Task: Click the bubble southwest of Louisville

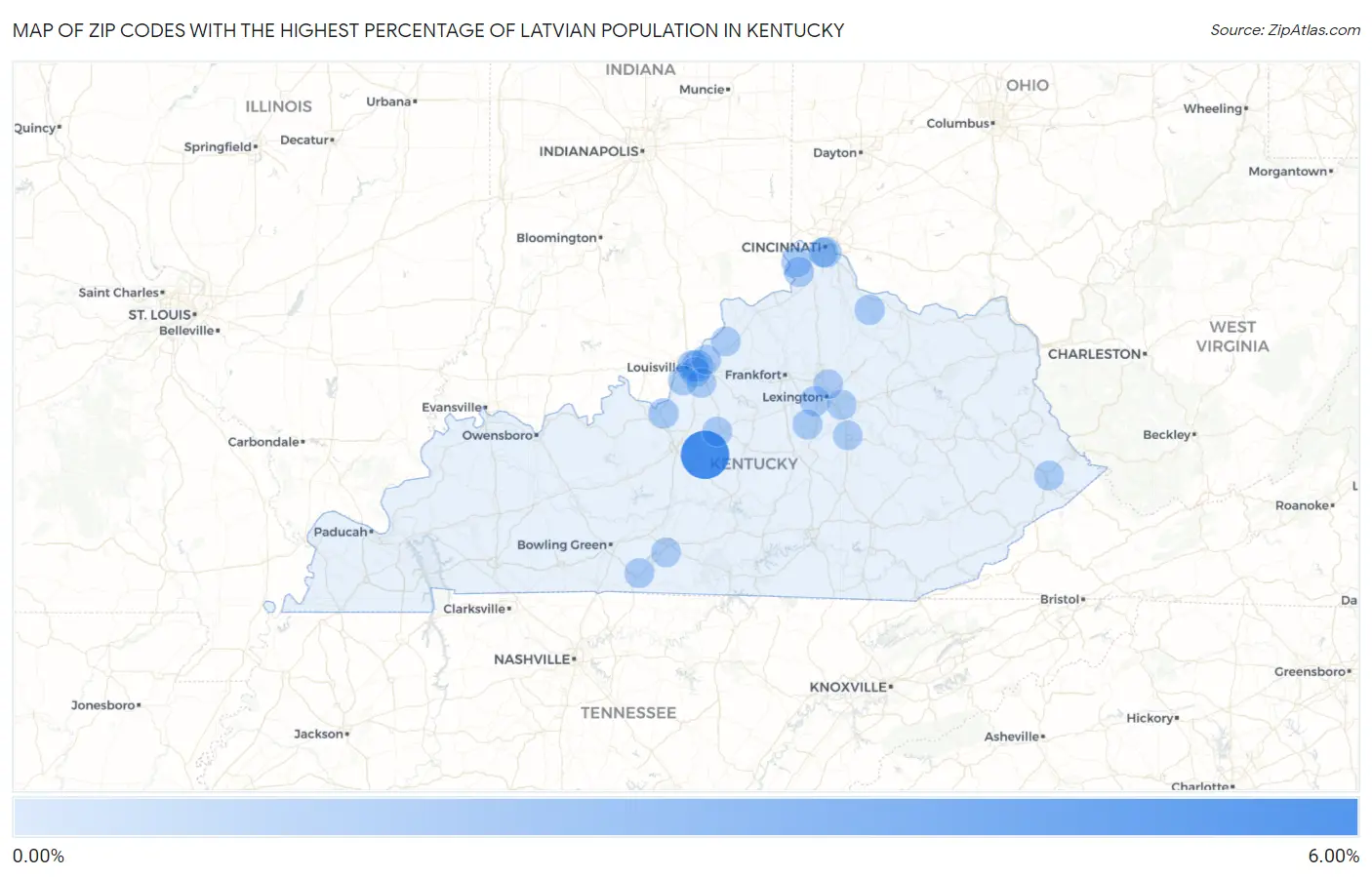Action: pyautogui.click(x=664, y=414)
